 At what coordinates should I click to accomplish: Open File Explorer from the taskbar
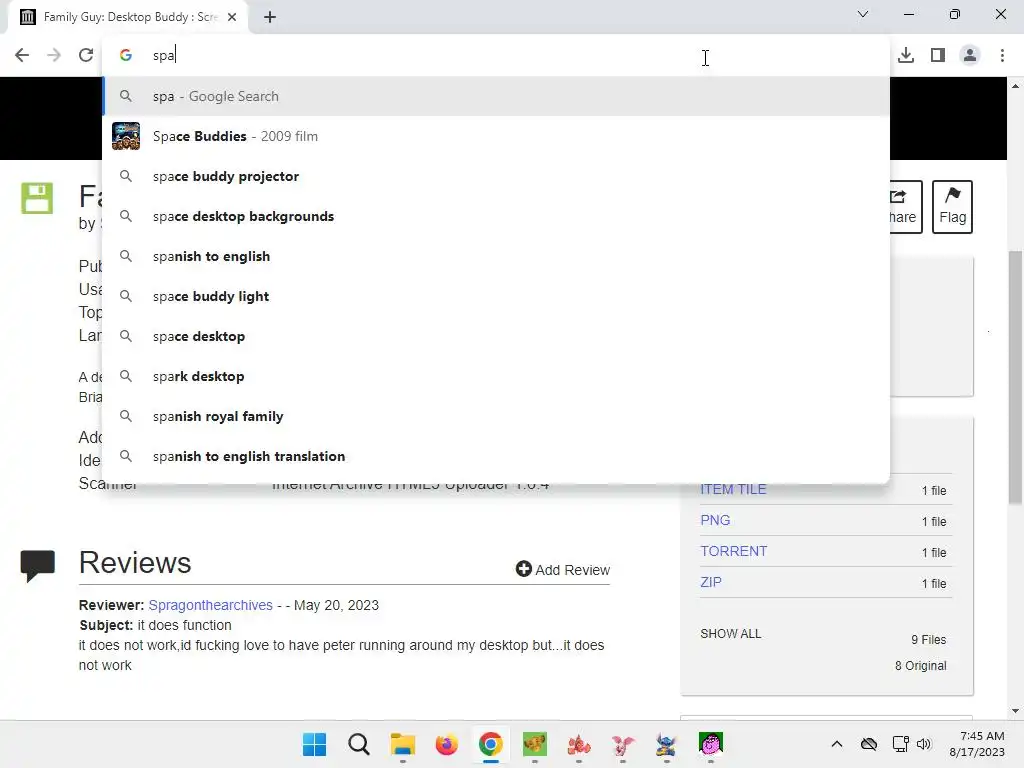click(402, 744)
